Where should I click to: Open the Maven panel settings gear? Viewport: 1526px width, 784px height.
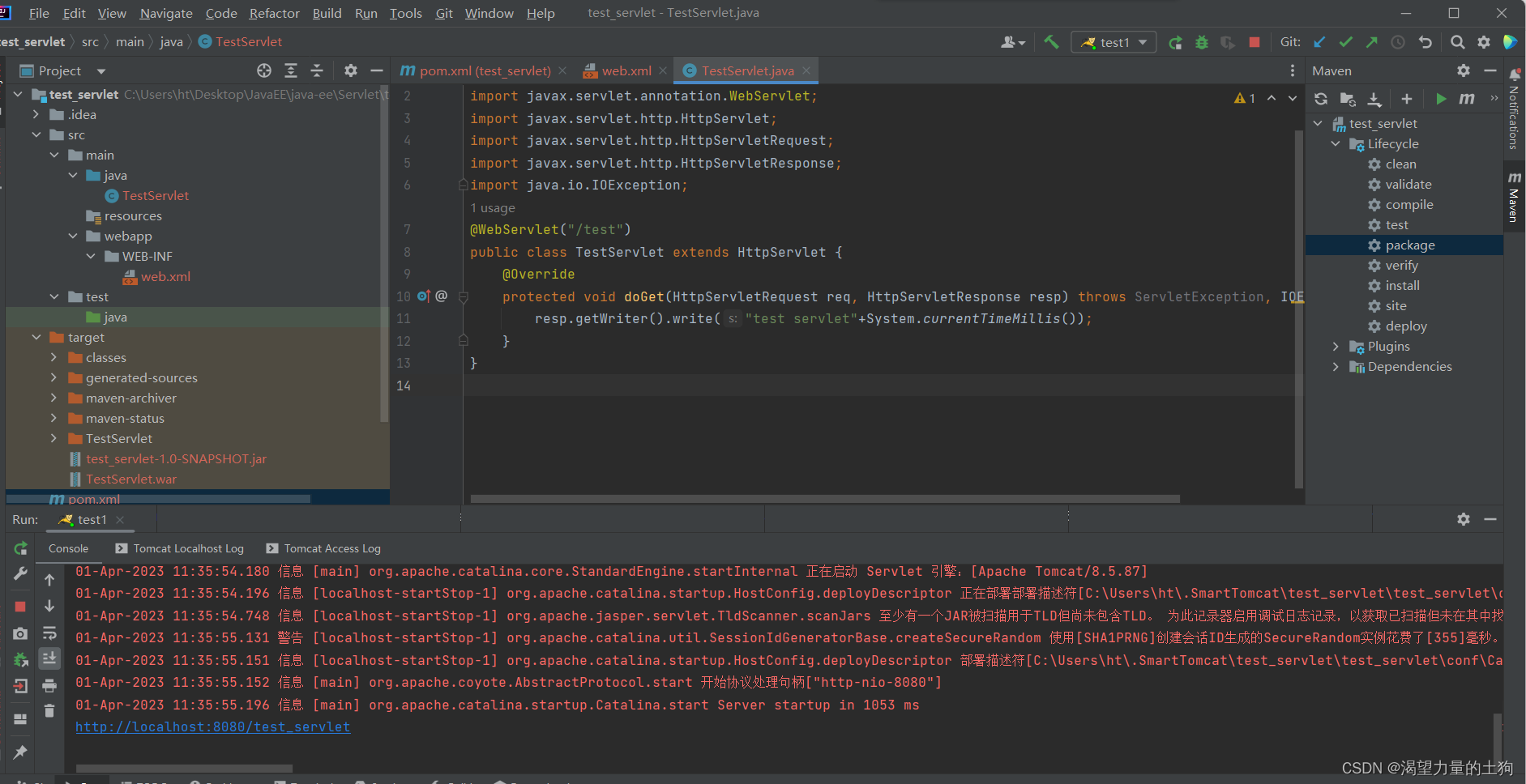tap(1464, 70)
